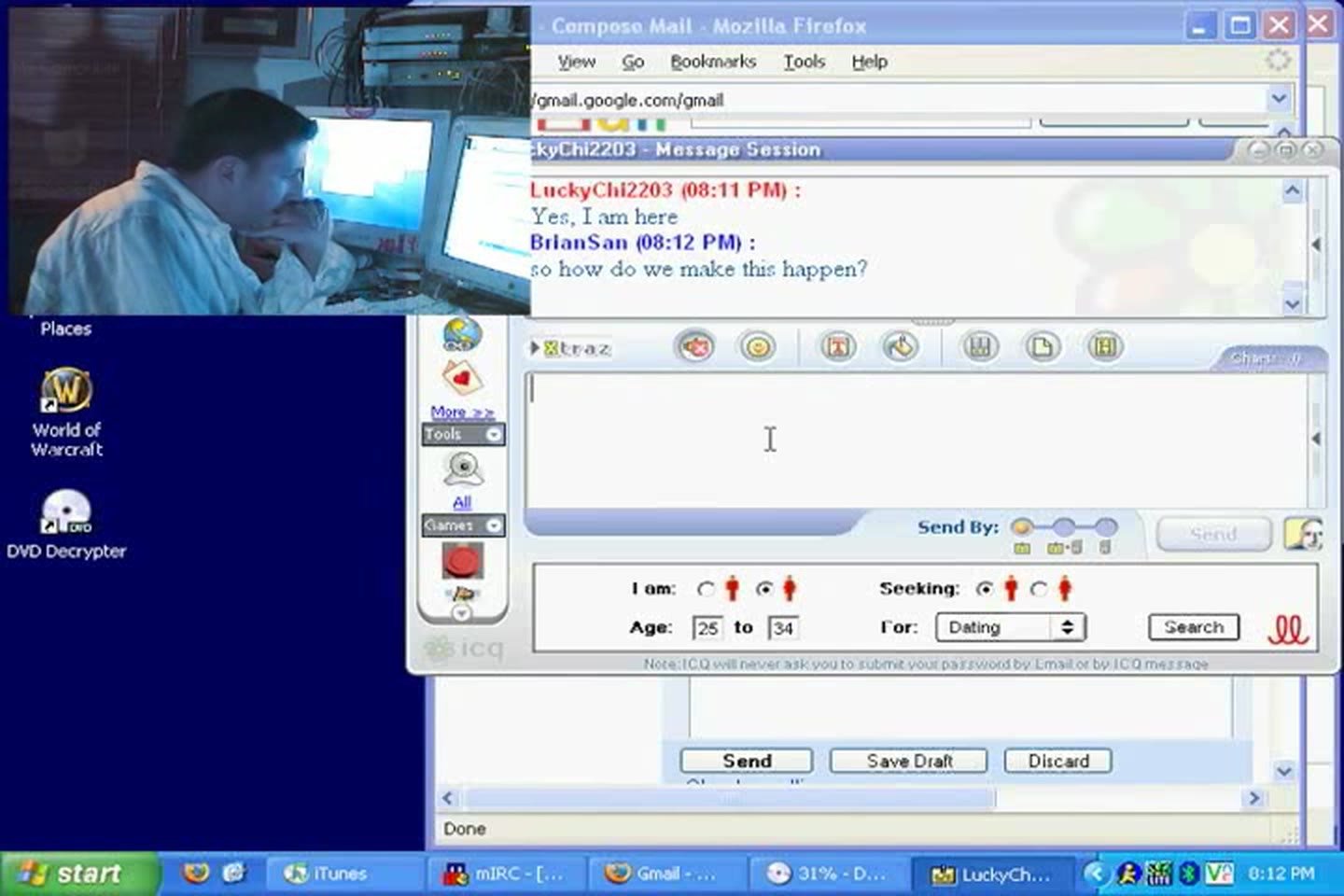Select first 'I am' gender radio button
The image size is (1344, 896).
click(707, 589)
